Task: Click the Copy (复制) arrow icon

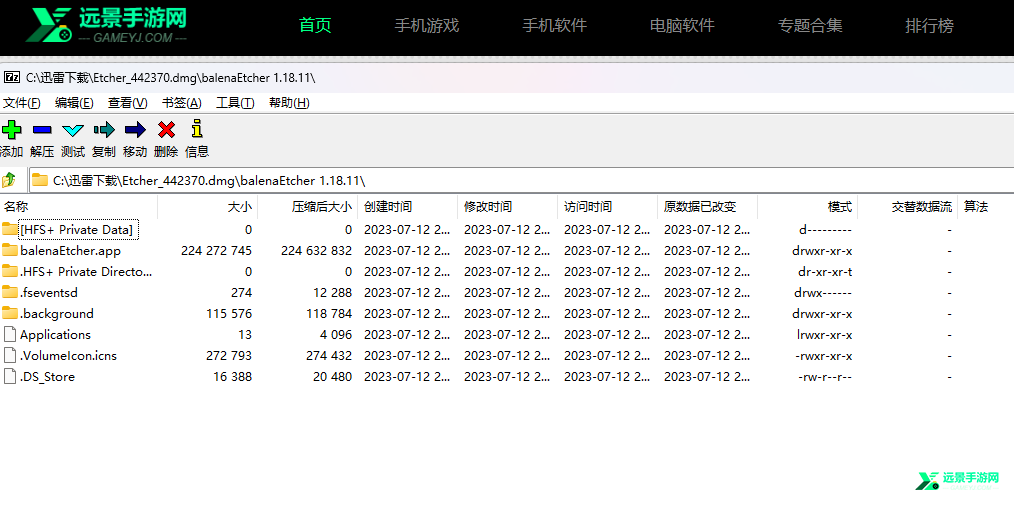Action: pos(103,130)
